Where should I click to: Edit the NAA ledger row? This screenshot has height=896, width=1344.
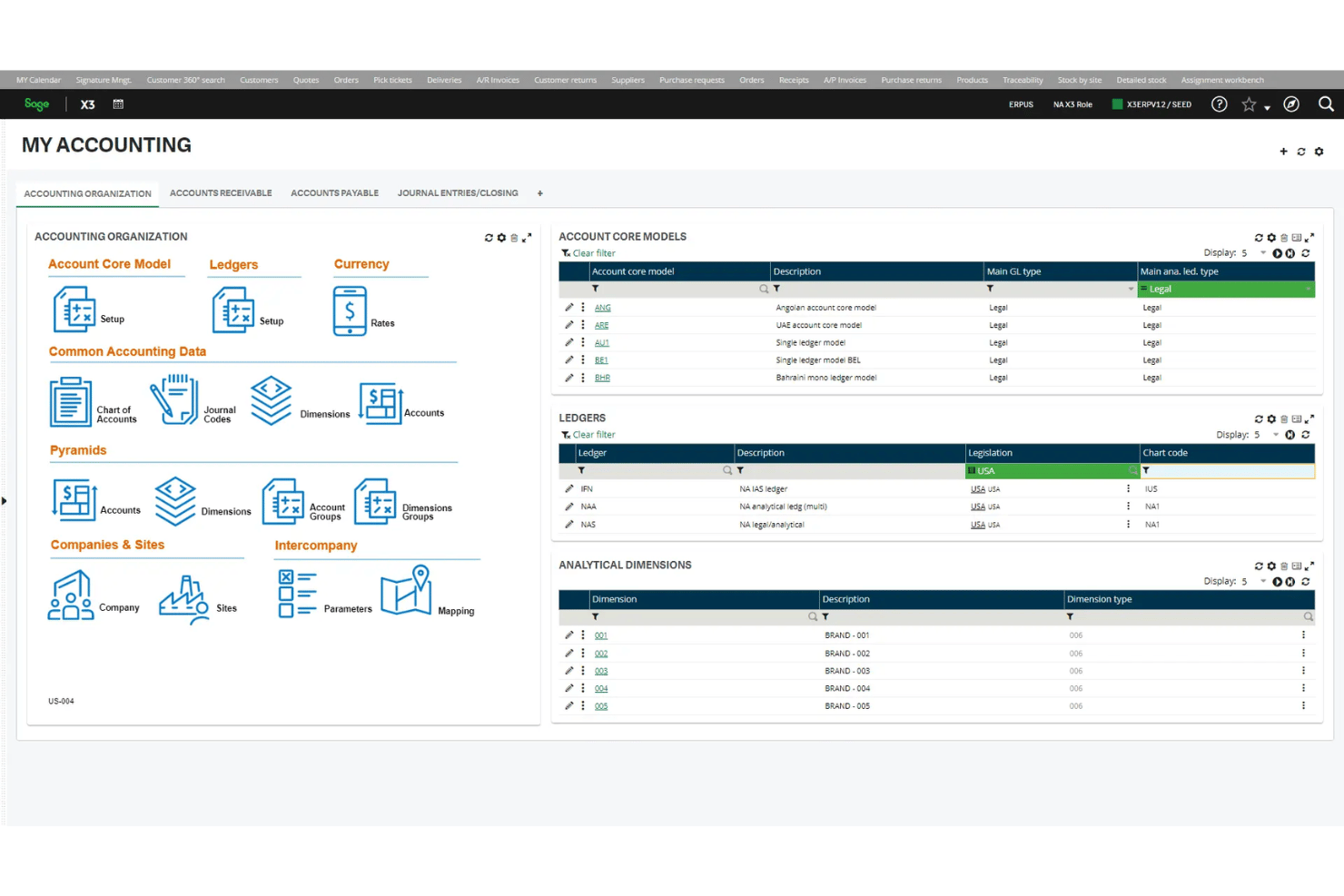[x=569, y=507]
